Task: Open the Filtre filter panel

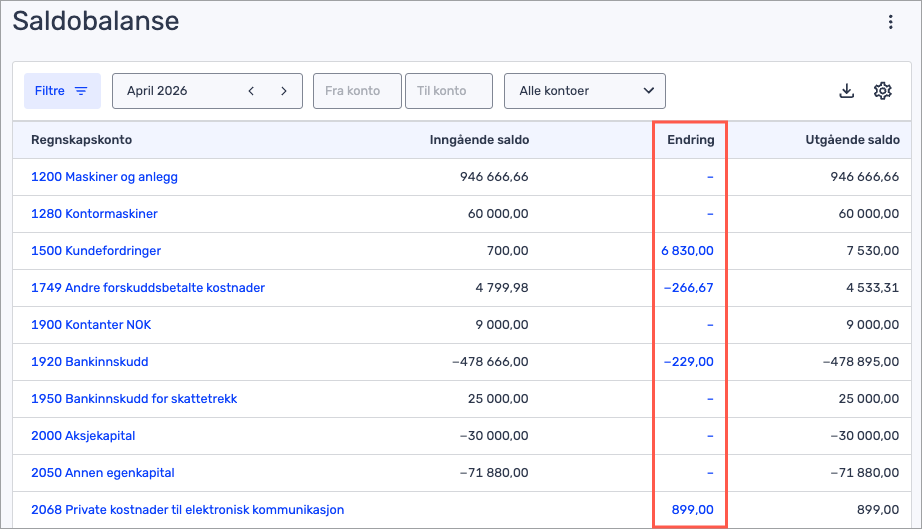Action: click(62, 91)
